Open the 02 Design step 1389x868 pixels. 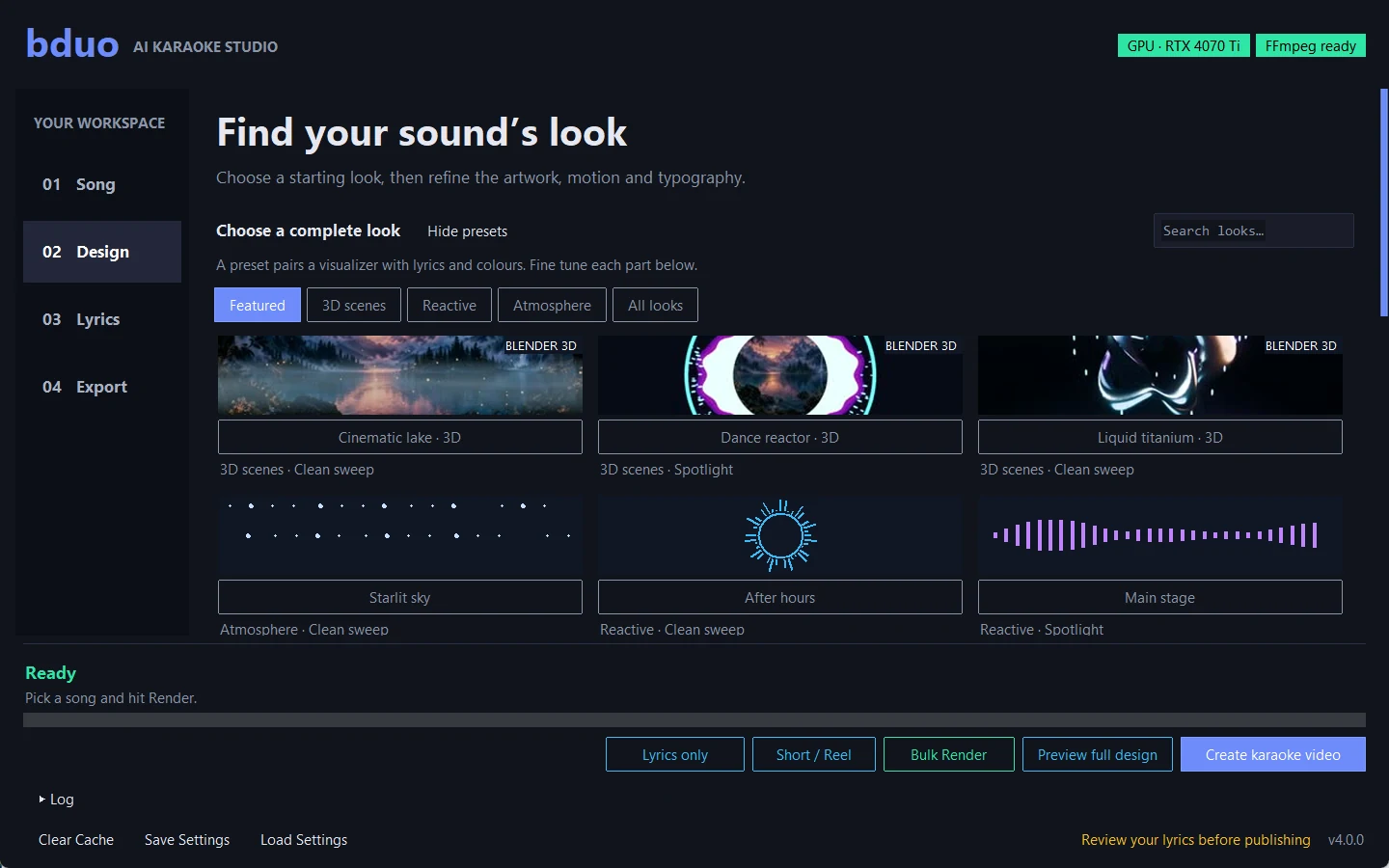(x=102, y=252)
